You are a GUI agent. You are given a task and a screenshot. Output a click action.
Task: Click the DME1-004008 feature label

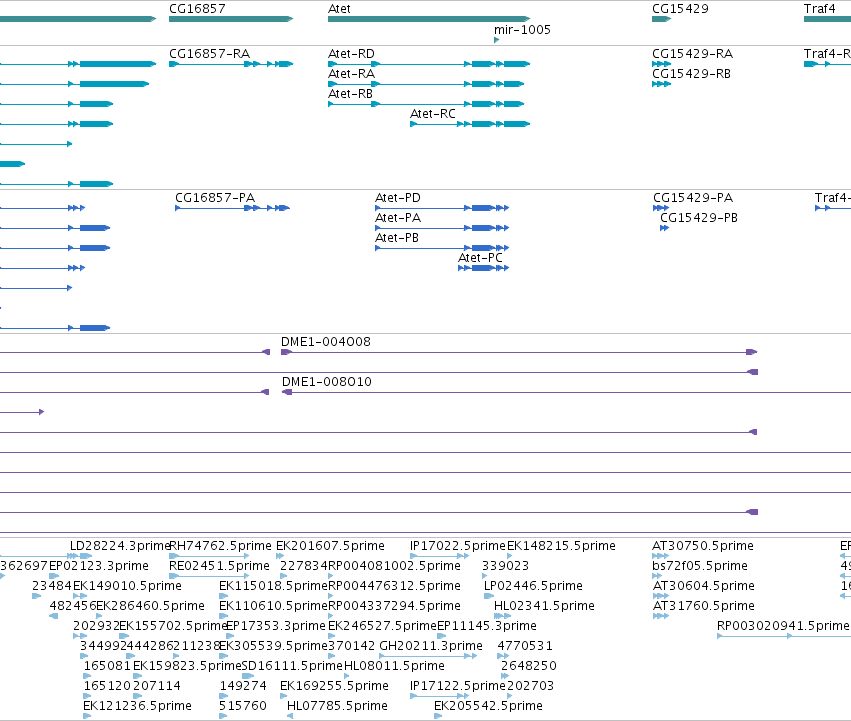(x=326, y=342)
